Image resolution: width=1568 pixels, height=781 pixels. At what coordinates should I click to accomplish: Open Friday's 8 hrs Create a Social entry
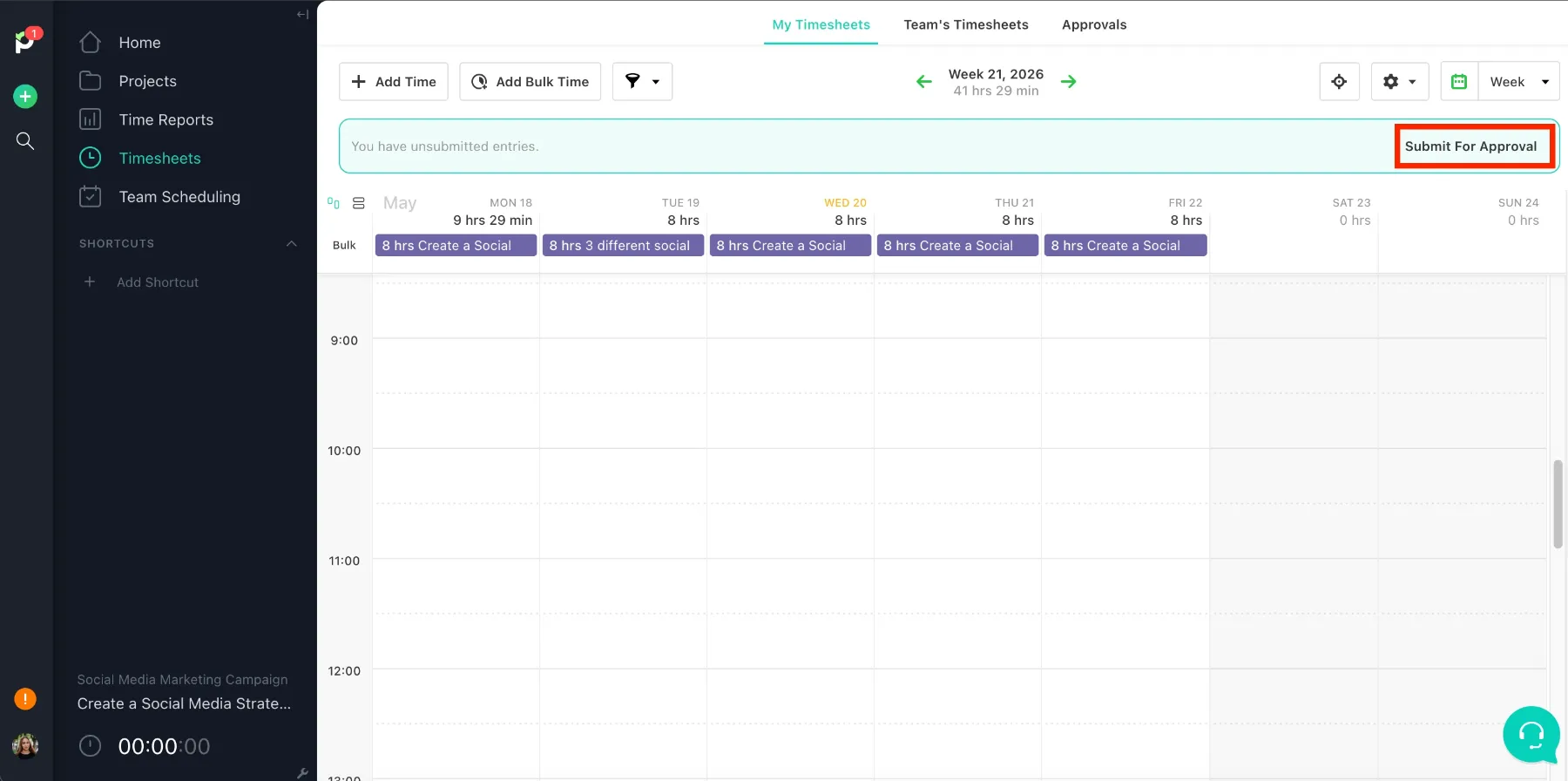click(1125, 246)
